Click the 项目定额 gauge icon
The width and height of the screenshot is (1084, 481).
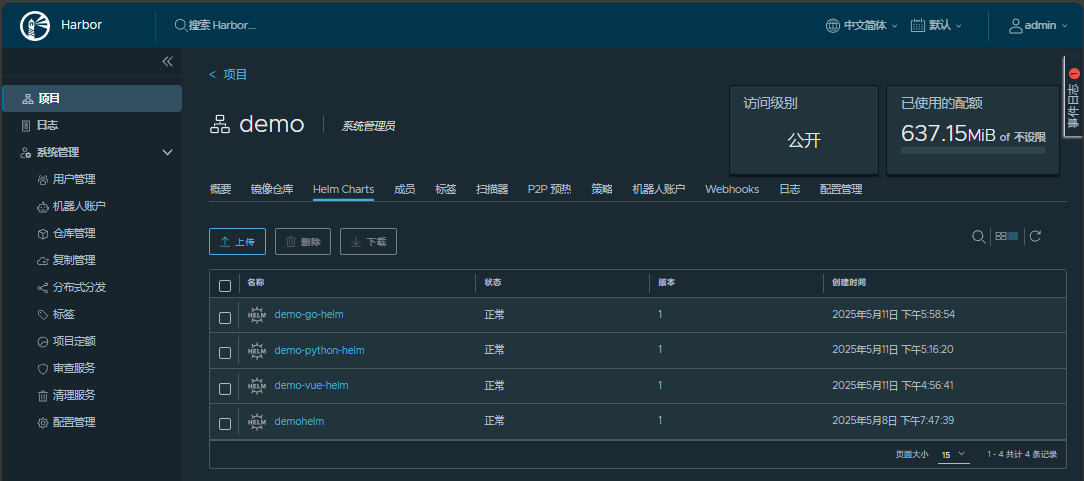coord(42,341)
